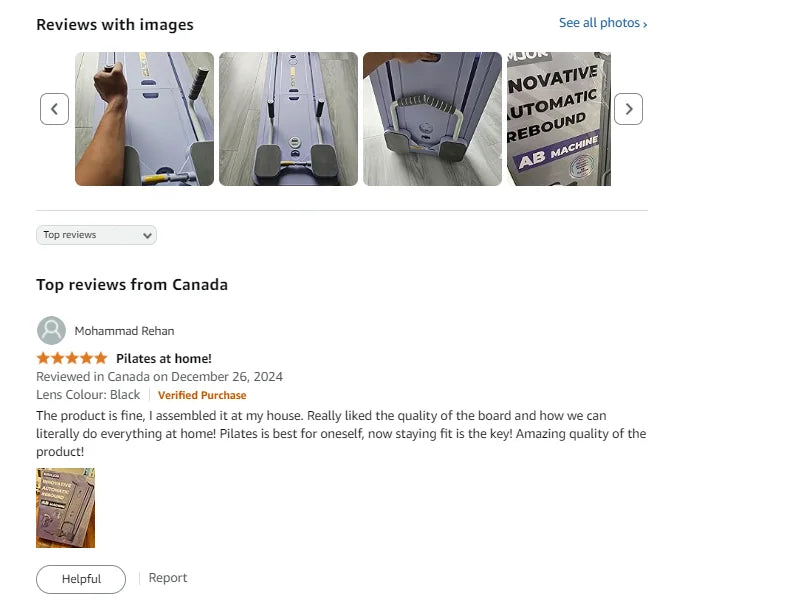
Task: Open the "Pilates at home!" review title
Action: click(x=164, y=358)
